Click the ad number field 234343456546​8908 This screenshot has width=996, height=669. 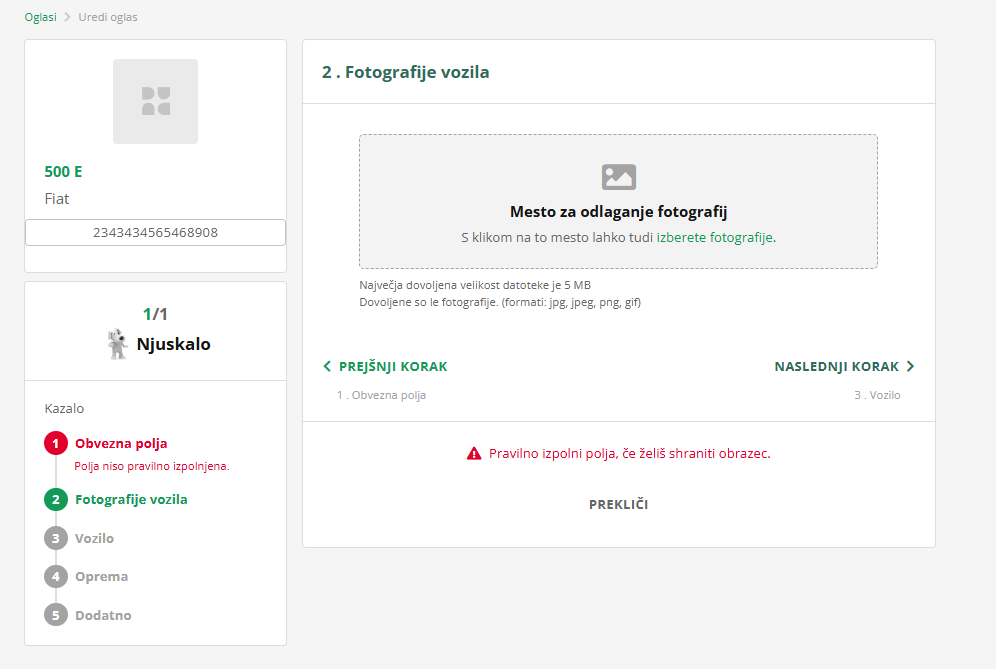tap(155, 232)
